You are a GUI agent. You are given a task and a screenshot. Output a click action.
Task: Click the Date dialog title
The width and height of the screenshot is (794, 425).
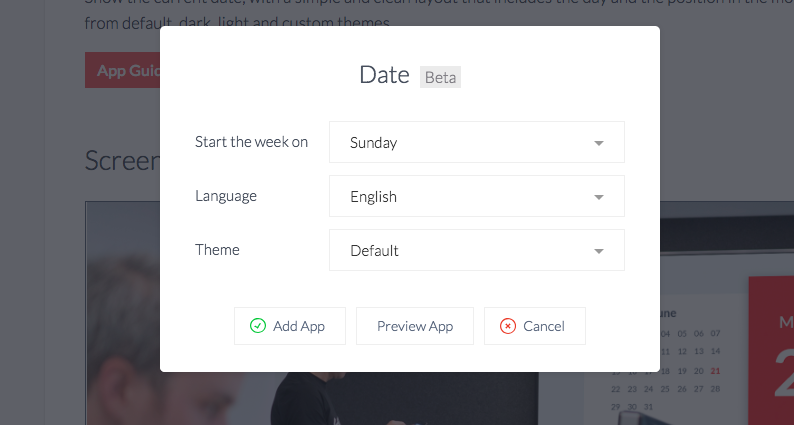pos(384,75)
